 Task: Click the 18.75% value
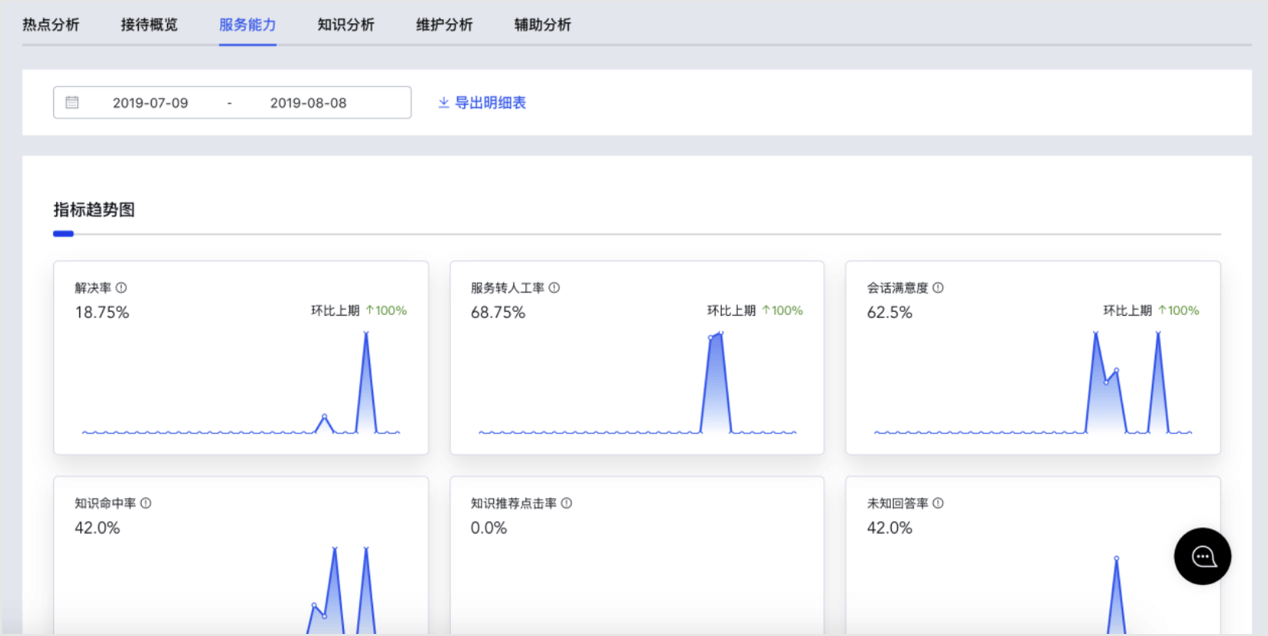pyautogui.click(x=102, y=312)
